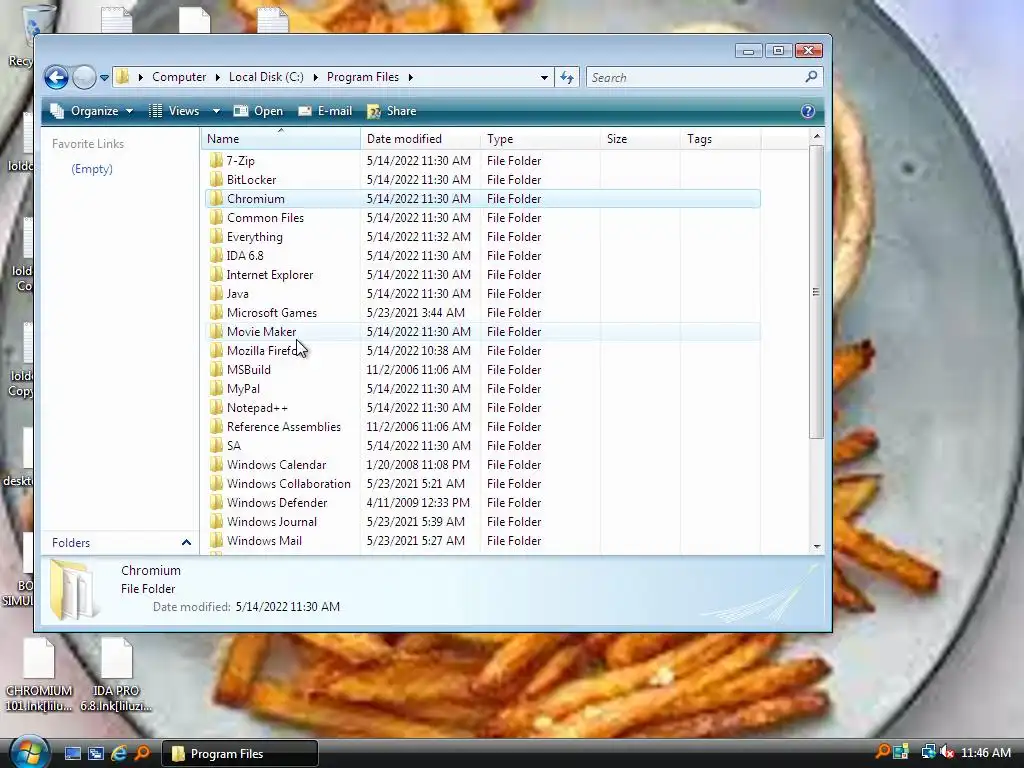Image resolution: width=1024 pixels, height=768 pixels.
Task: Click the Views toolbar button
Action: tap(174, 111)
